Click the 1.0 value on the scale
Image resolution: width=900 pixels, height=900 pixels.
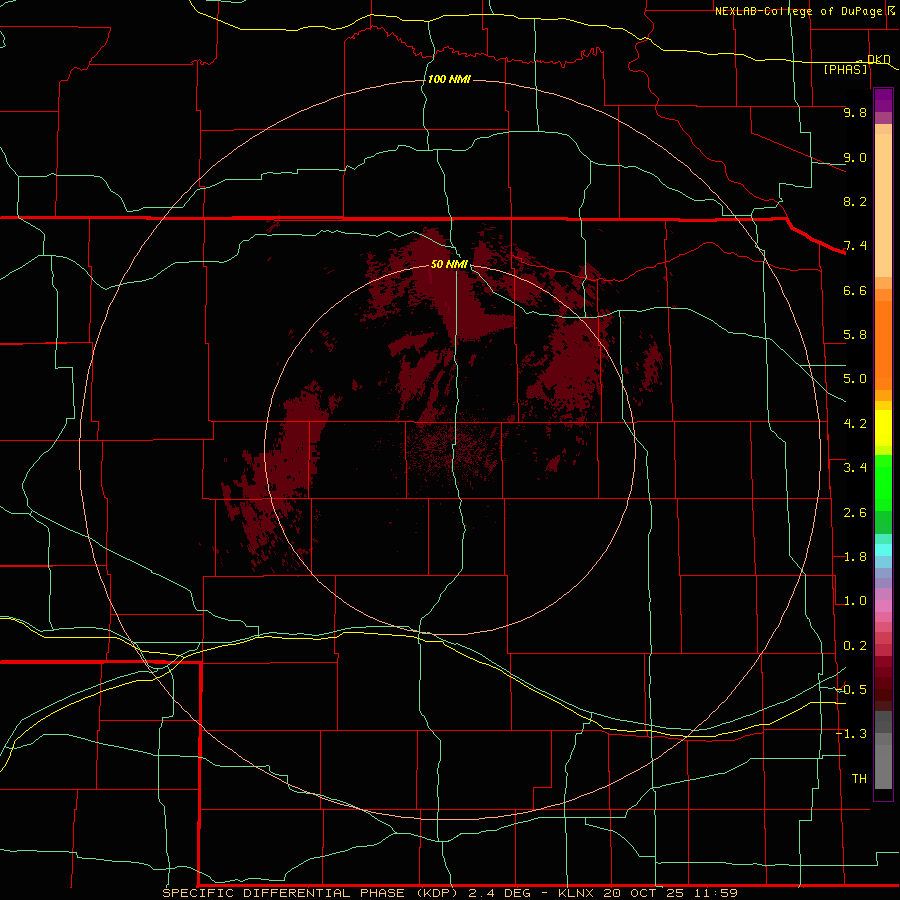click(x=855, y=601)
